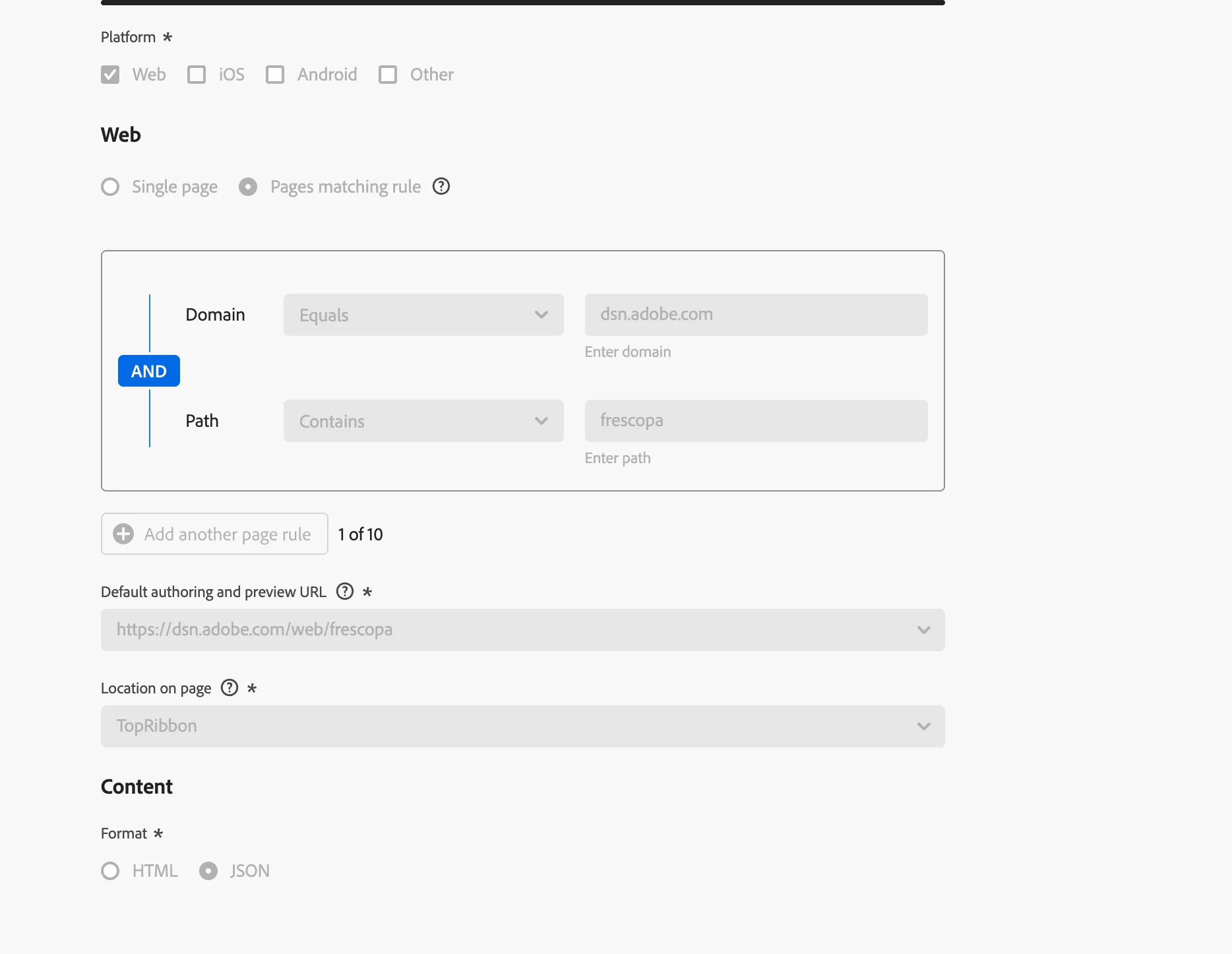Enable the iOS platform checkbox

point(197,75)
